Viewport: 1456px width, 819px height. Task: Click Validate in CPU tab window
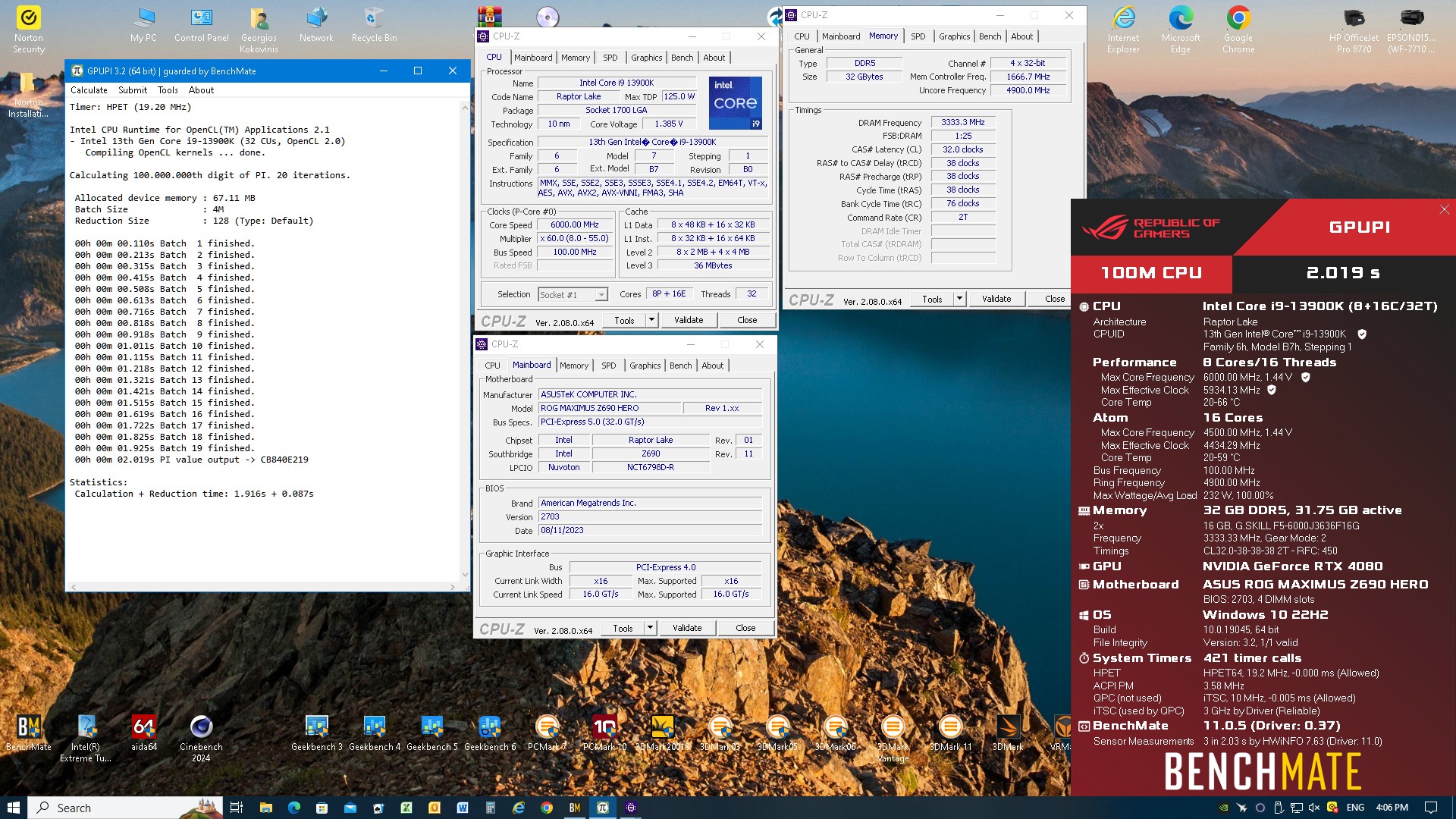tap(689, 320)
